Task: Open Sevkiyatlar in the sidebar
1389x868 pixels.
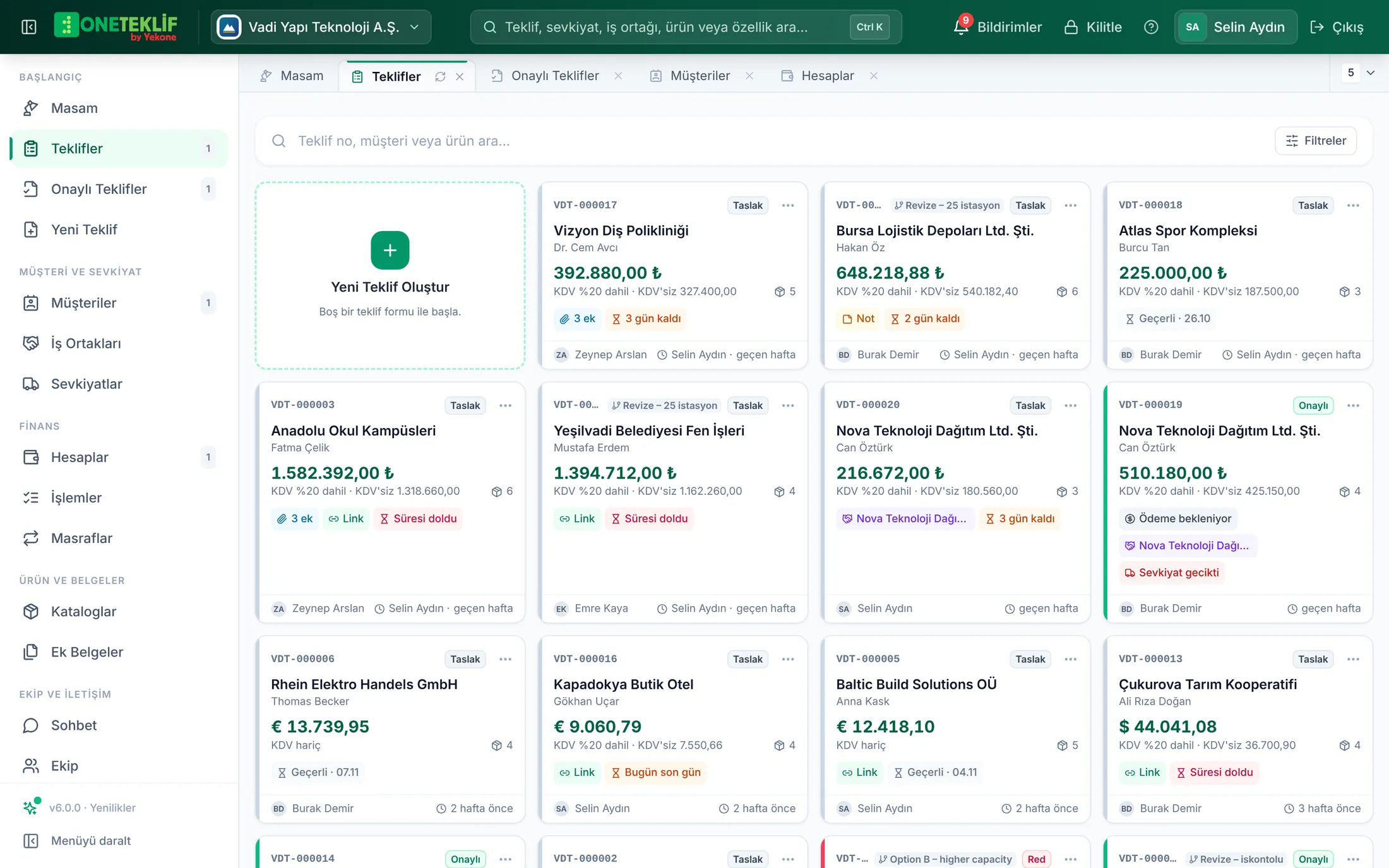Action: pos(119,384)
